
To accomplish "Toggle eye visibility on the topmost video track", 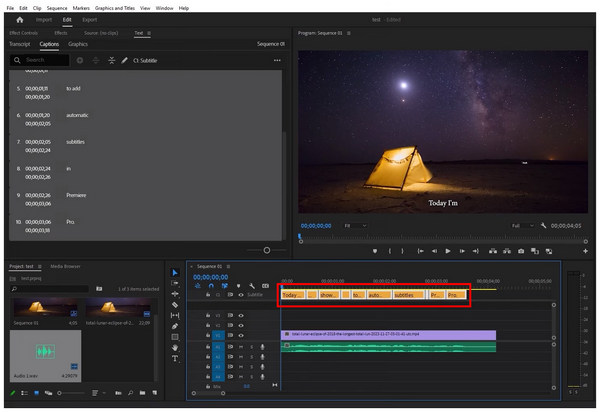I will point(241,316).
